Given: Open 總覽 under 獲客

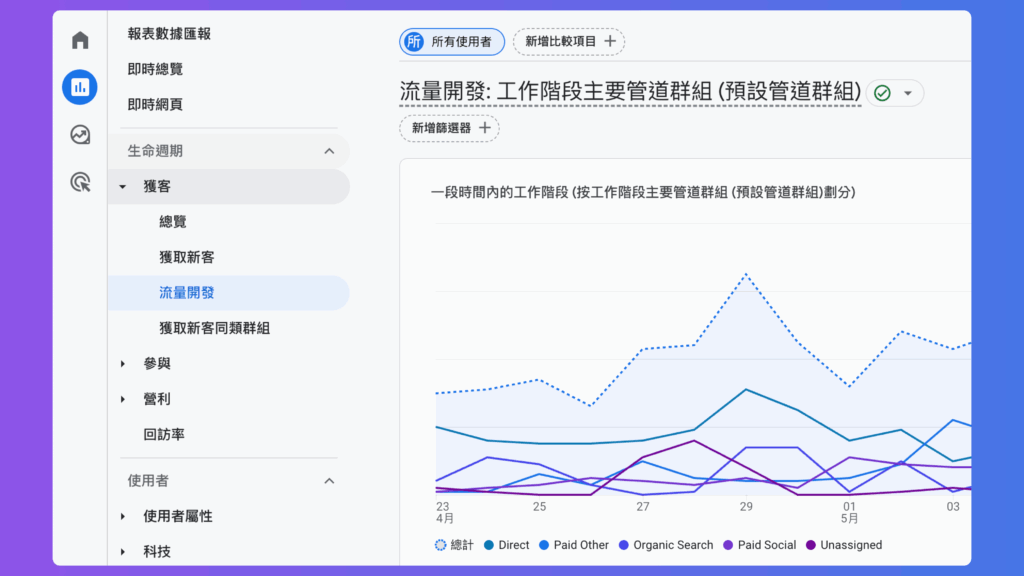Looking at the screenshot, I should [x=173, y=222].
